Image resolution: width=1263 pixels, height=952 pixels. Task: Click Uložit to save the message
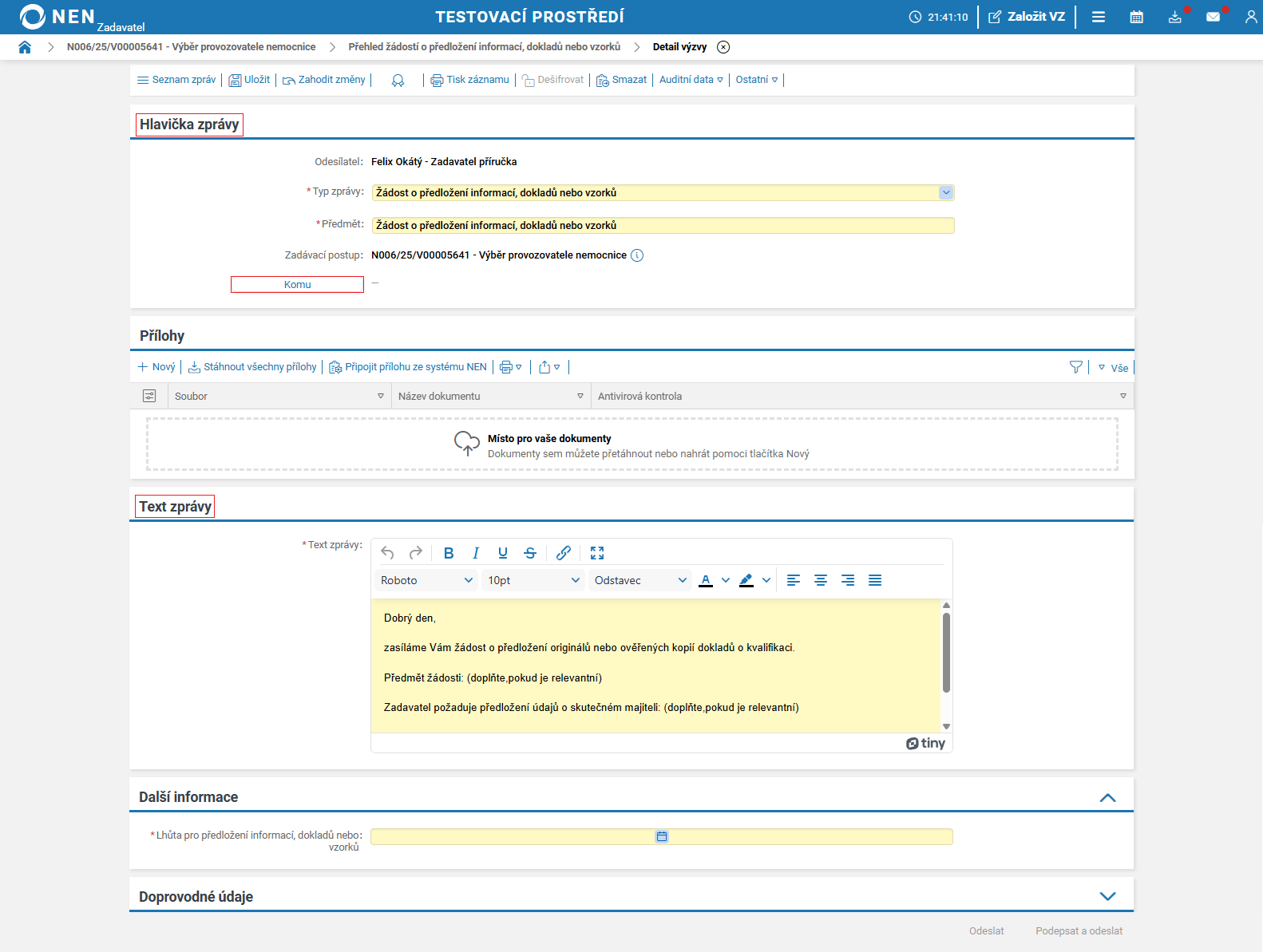(250, 80)
